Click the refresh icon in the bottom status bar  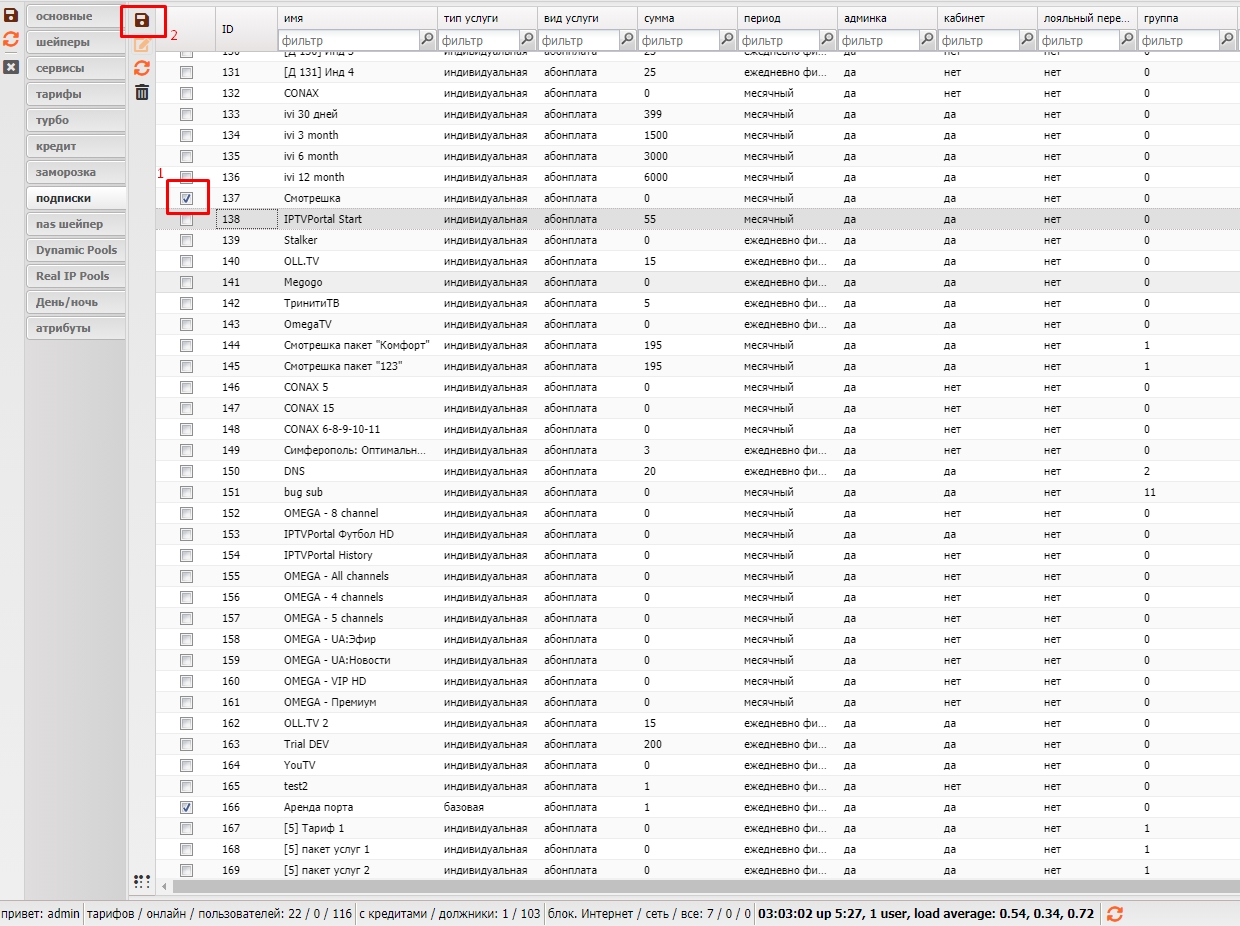(x=1114, y=914)
